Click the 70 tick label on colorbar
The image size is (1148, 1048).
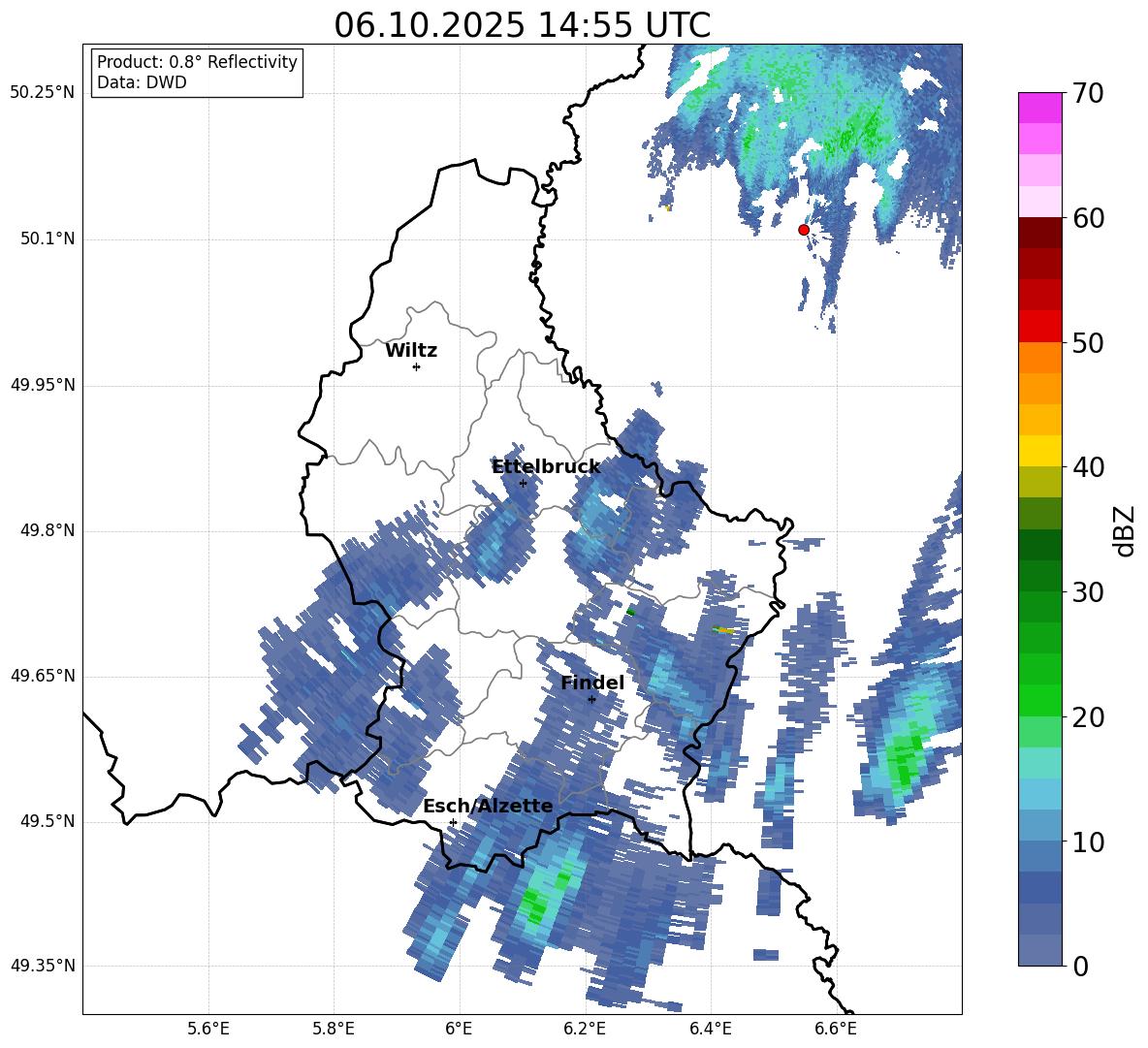tap(1088, 93)
